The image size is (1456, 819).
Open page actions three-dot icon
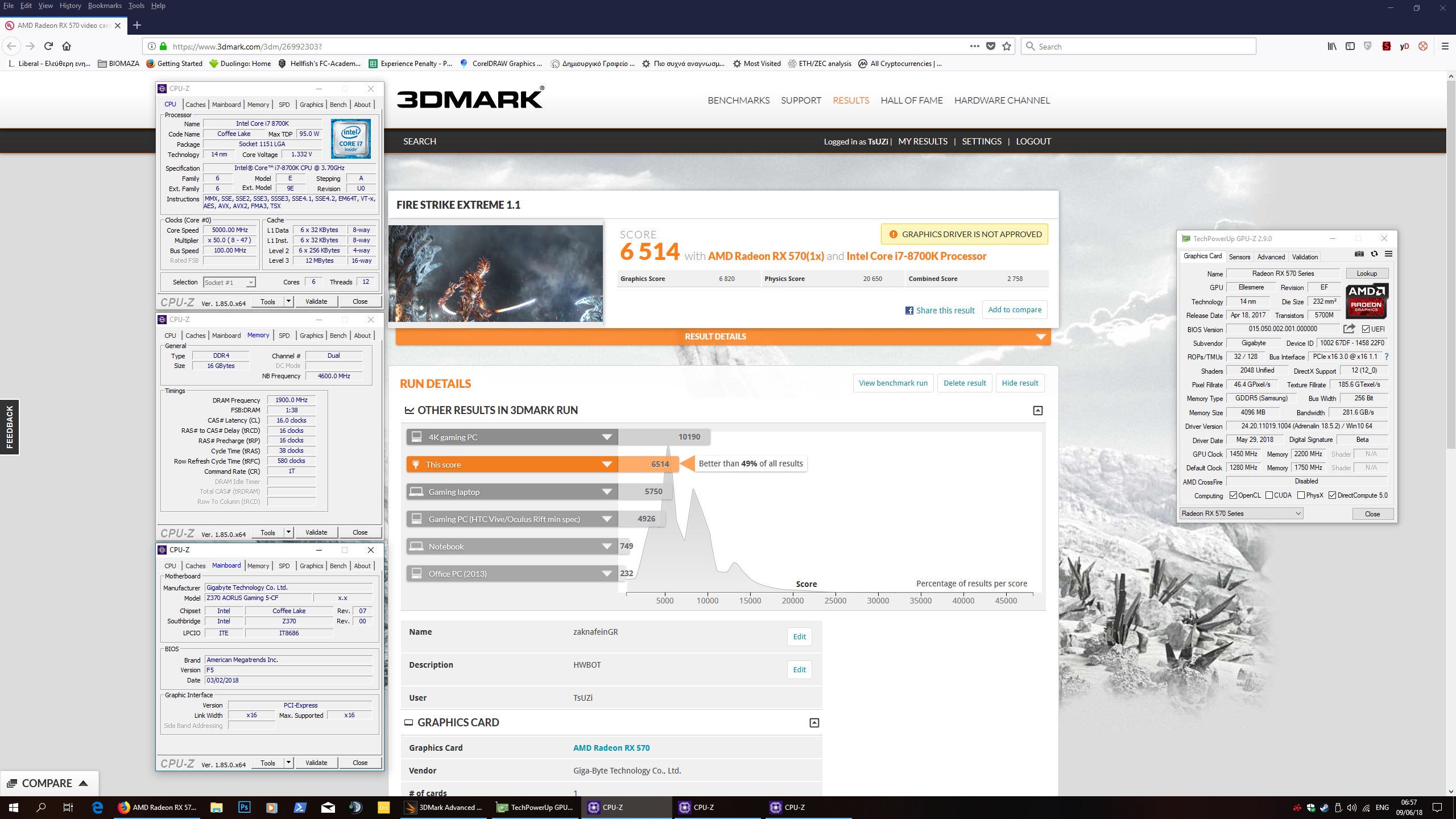point(975,46)
